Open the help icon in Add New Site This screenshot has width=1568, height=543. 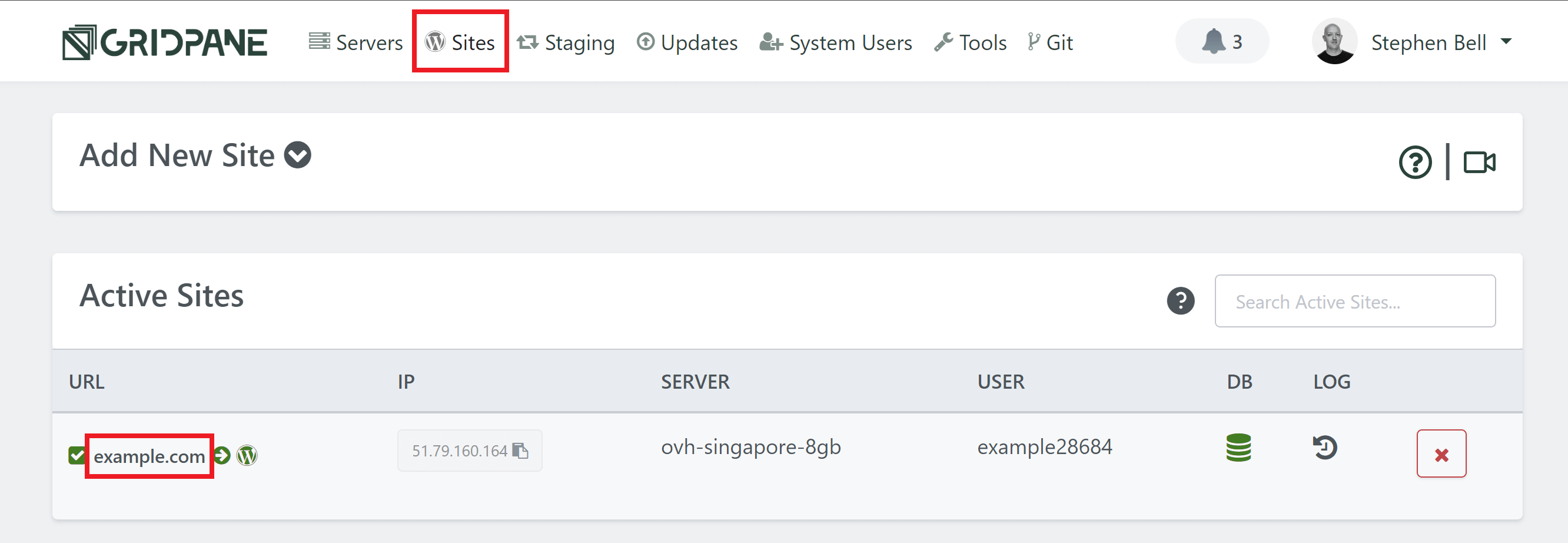click(x=1414, y=163)
